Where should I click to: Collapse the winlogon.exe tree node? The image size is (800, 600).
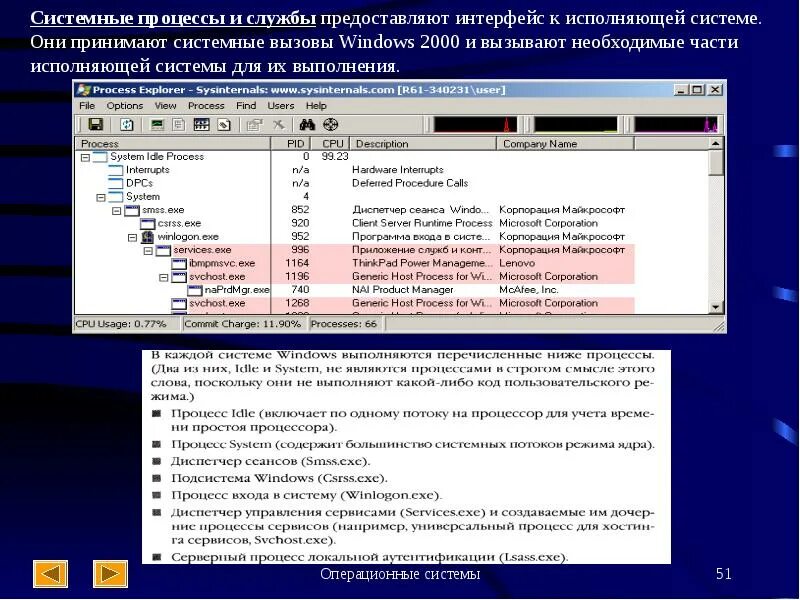(x=133, y=237)
